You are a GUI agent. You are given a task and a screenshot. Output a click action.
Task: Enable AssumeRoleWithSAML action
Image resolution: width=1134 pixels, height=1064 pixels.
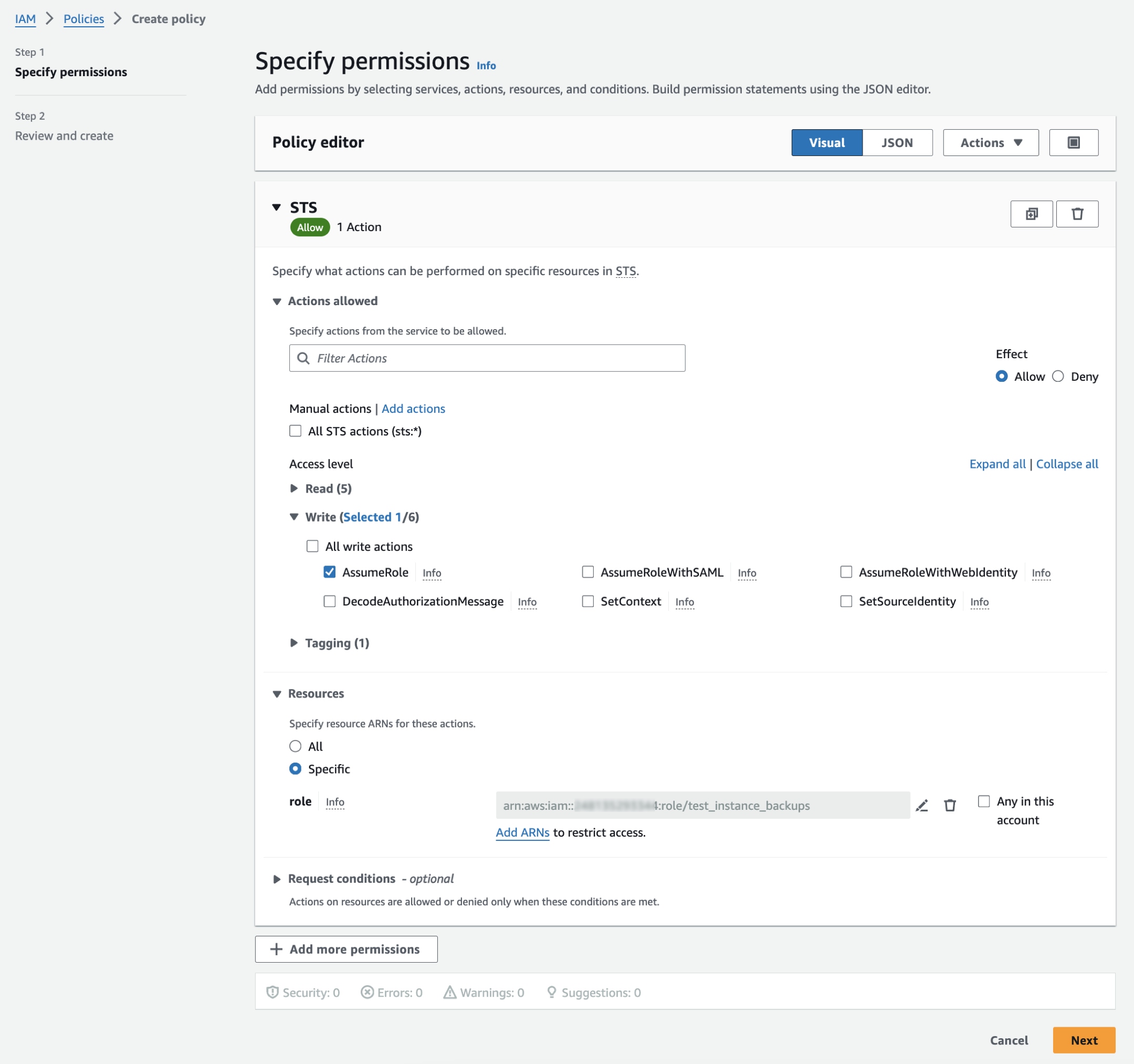click(587, 571)
